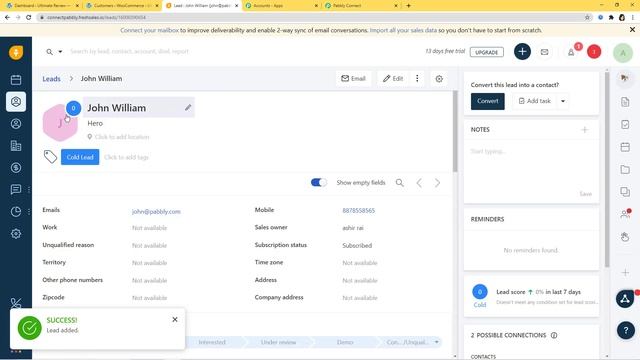The width and height of the screenshot is (640, 360).
Task: Open the user avatar profile menu
Action: [623, 53]
